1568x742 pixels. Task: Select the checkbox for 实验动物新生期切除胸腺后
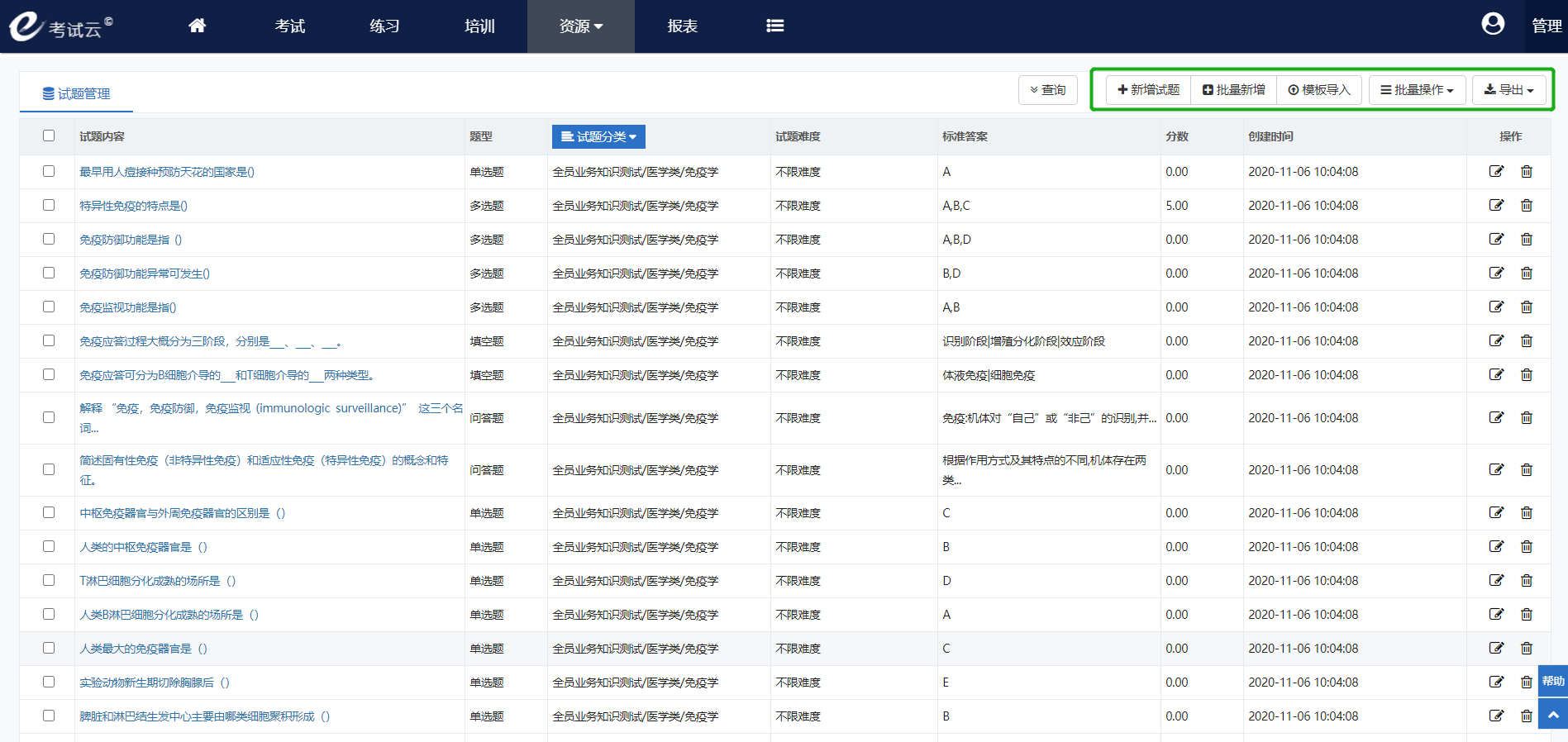(49, 682)
